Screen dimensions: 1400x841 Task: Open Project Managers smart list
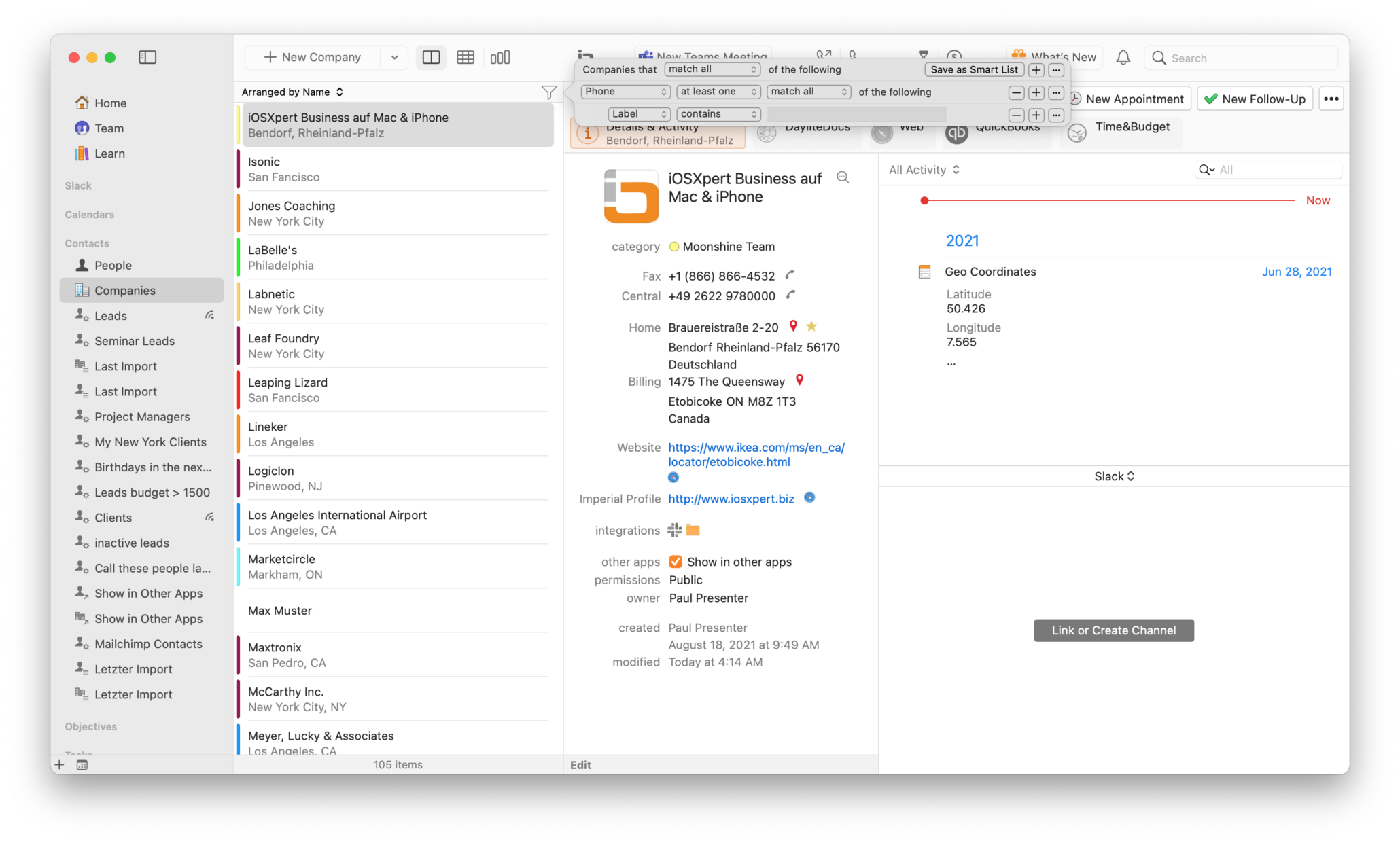pyautogui.click(x=142, y=416)
